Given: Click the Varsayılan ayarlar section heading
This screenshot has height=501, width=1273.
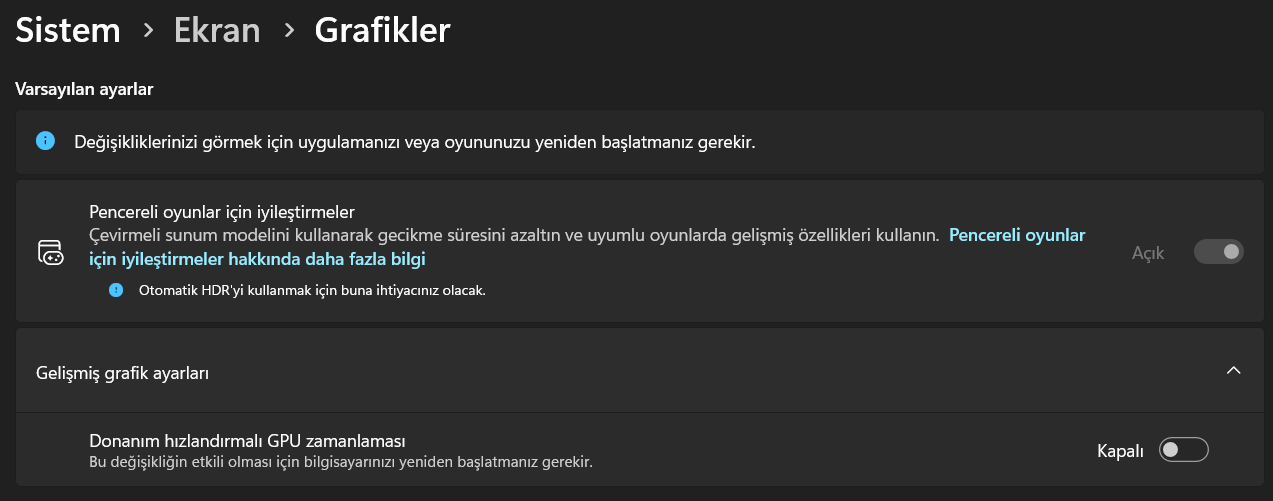Looking at the screenshot, I should pos(84,89).
